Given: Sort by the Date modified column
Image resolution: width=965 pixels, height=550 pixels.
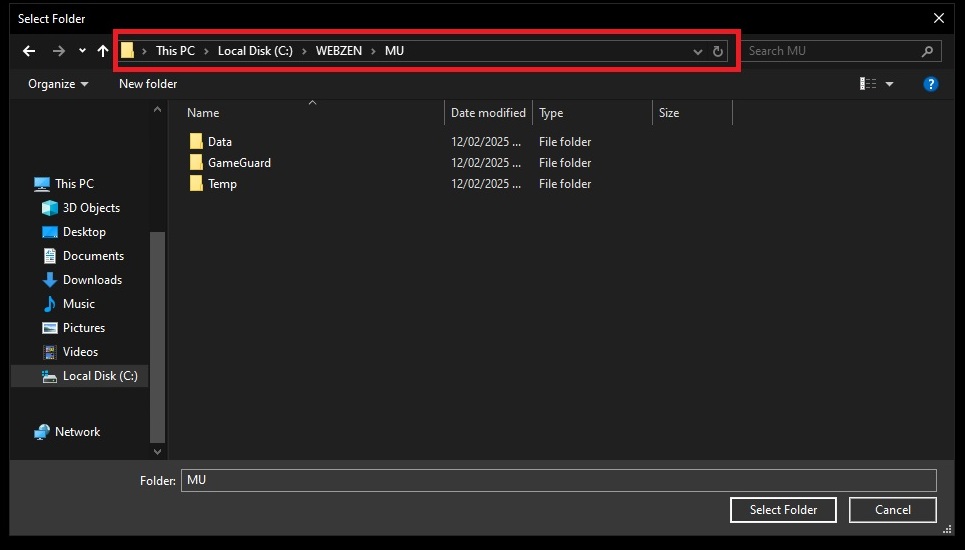Looking at the screenshot, I should [x=488, y=113].
